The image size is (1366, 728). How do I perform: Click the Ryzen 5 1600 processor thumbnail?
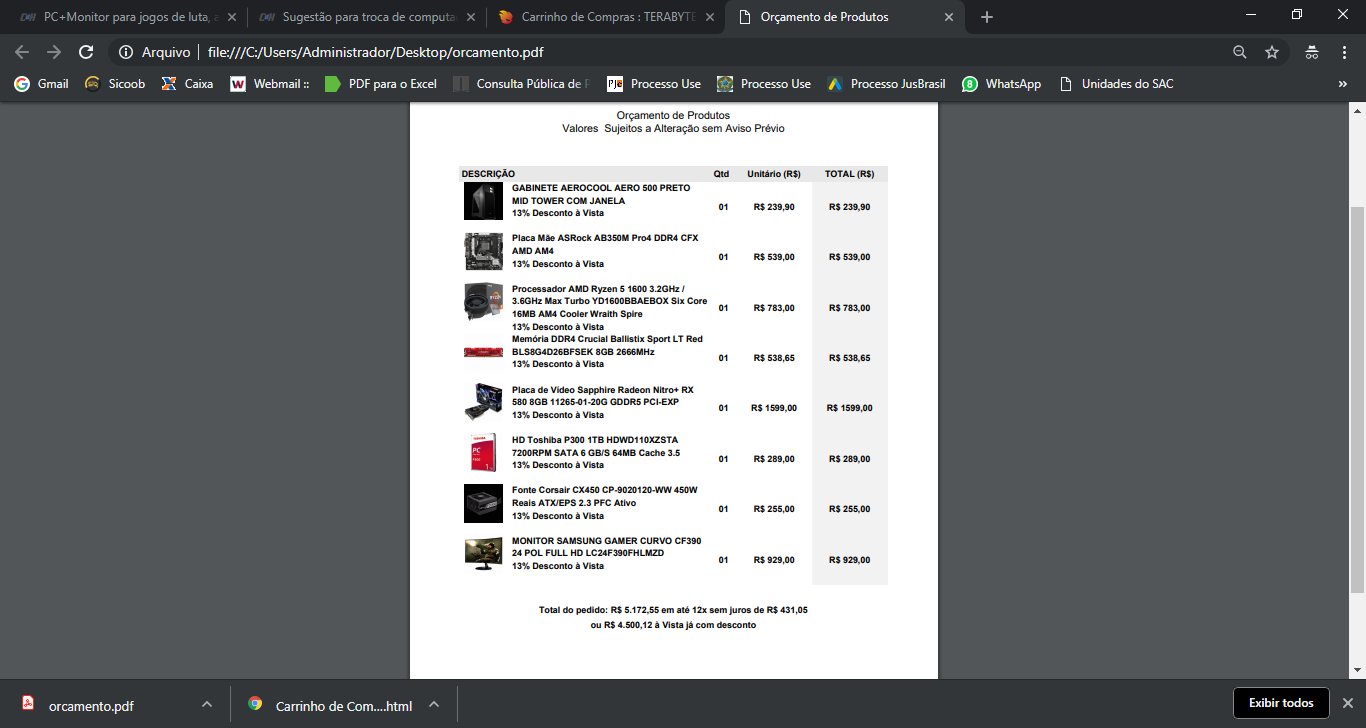(x=483, y=302)
